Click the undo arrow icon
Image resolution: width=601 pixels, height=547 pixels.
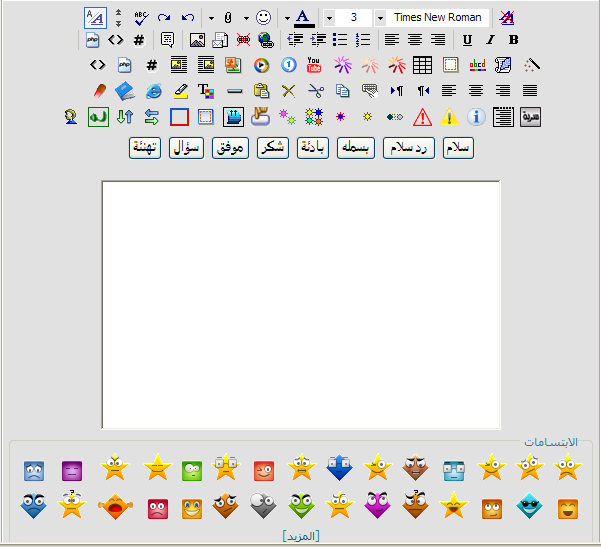[188, 17]
